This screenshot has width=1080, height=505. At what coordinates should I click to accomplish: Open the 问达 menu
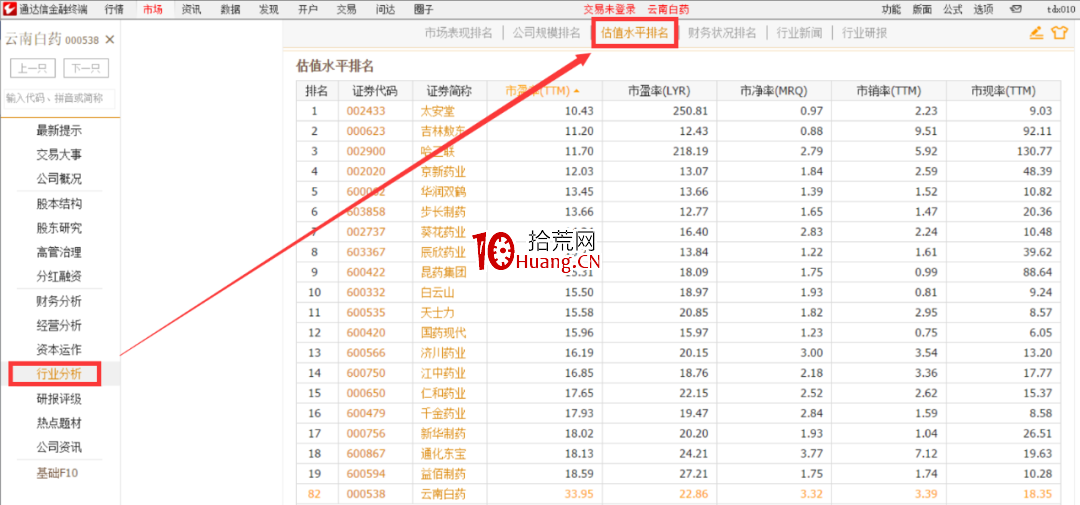[x=385, y=10]
